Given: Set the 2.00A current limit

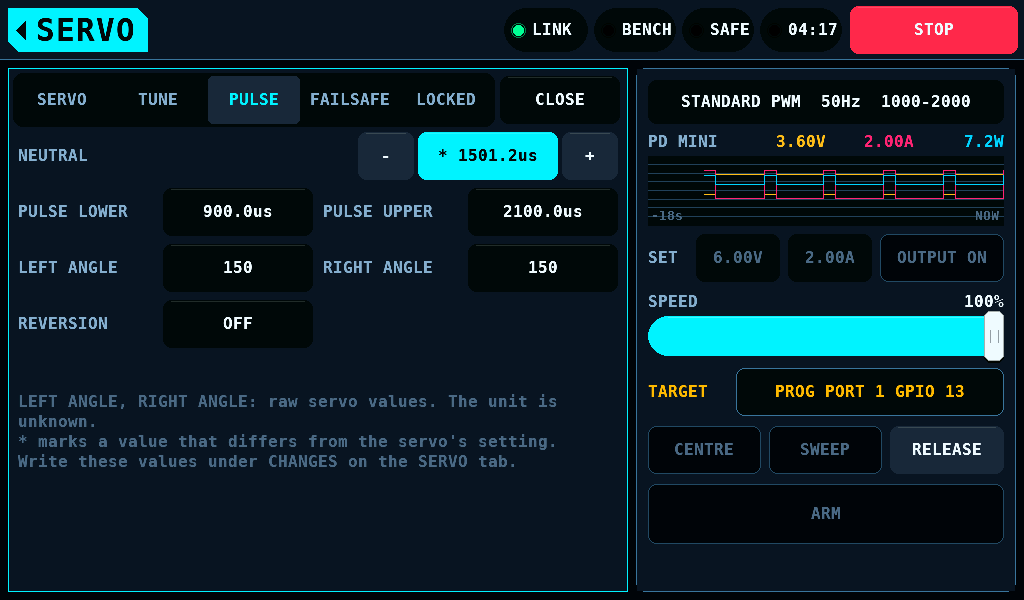Looking at the screenshot, I should (x=829, y=258).
